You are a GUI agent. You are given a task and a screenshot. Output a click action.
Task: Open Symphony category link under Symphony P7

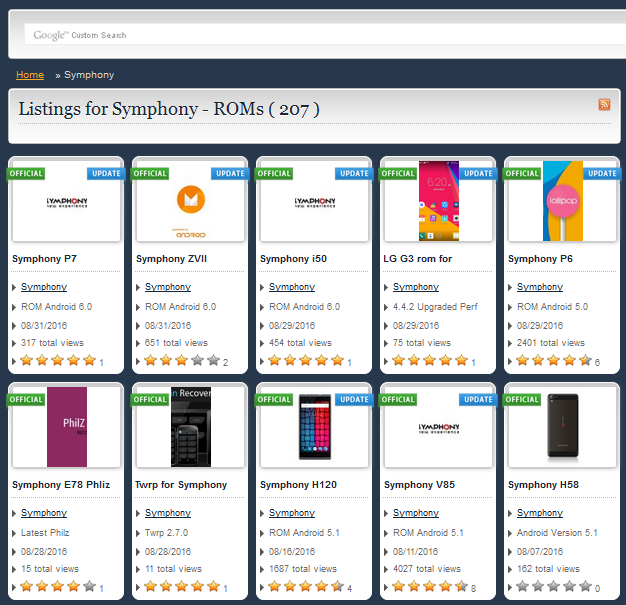(x=44, y=287)
